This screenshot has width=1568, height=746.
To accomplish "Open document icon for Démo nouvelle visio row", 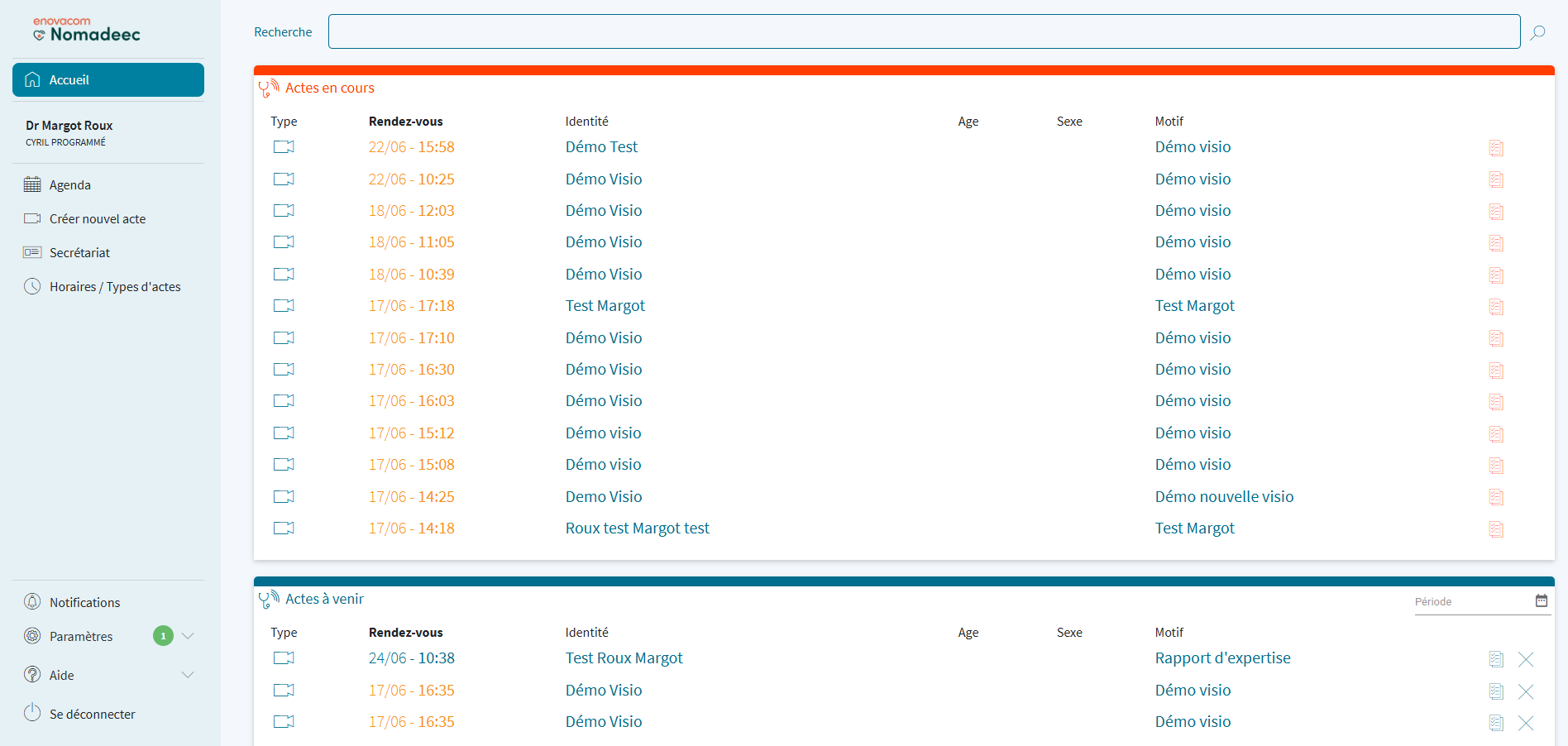I will [x=1496, y=497].
